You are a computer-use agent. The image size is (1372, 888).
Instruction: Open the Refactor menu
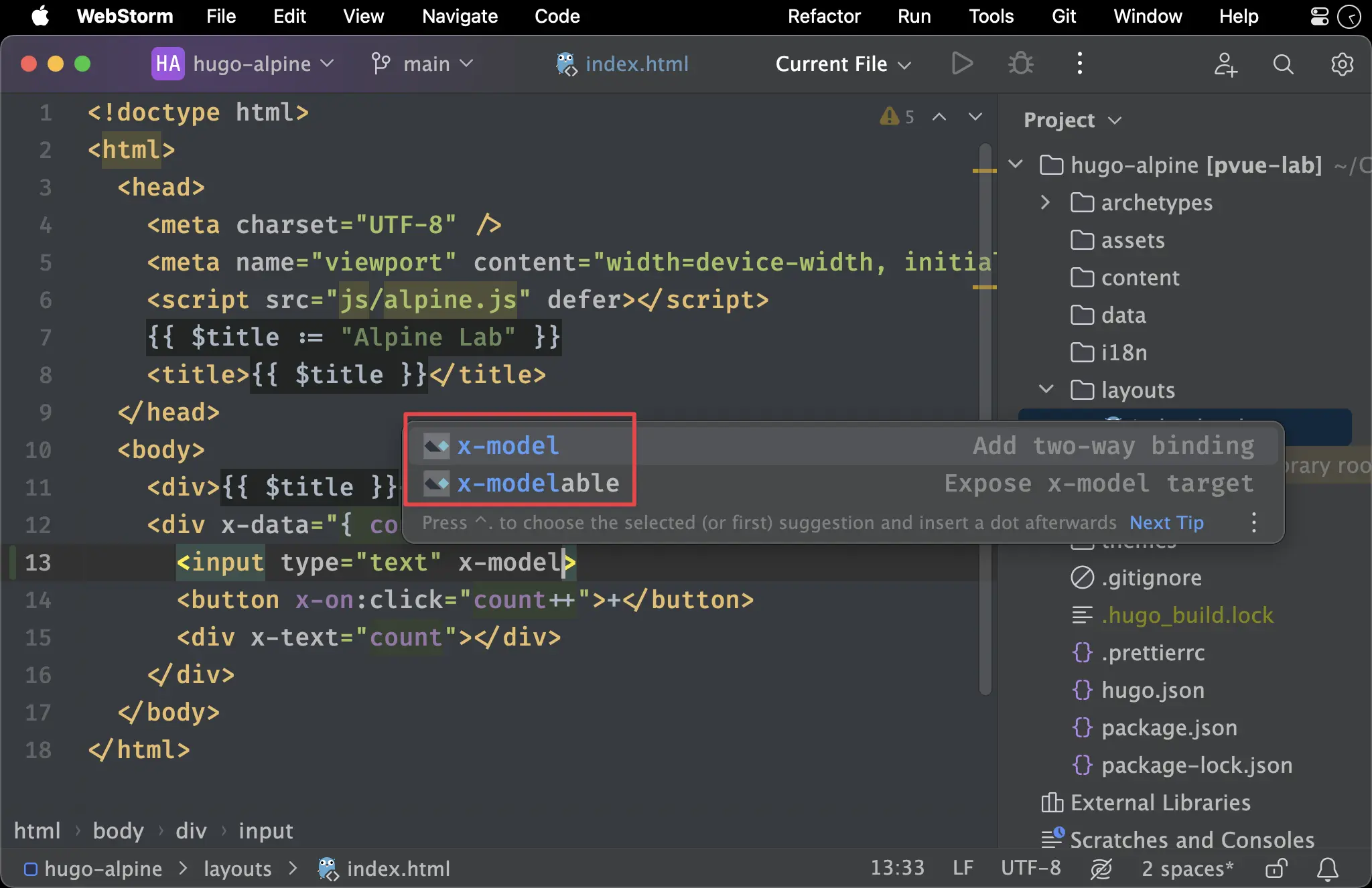[x=823, y=16]
